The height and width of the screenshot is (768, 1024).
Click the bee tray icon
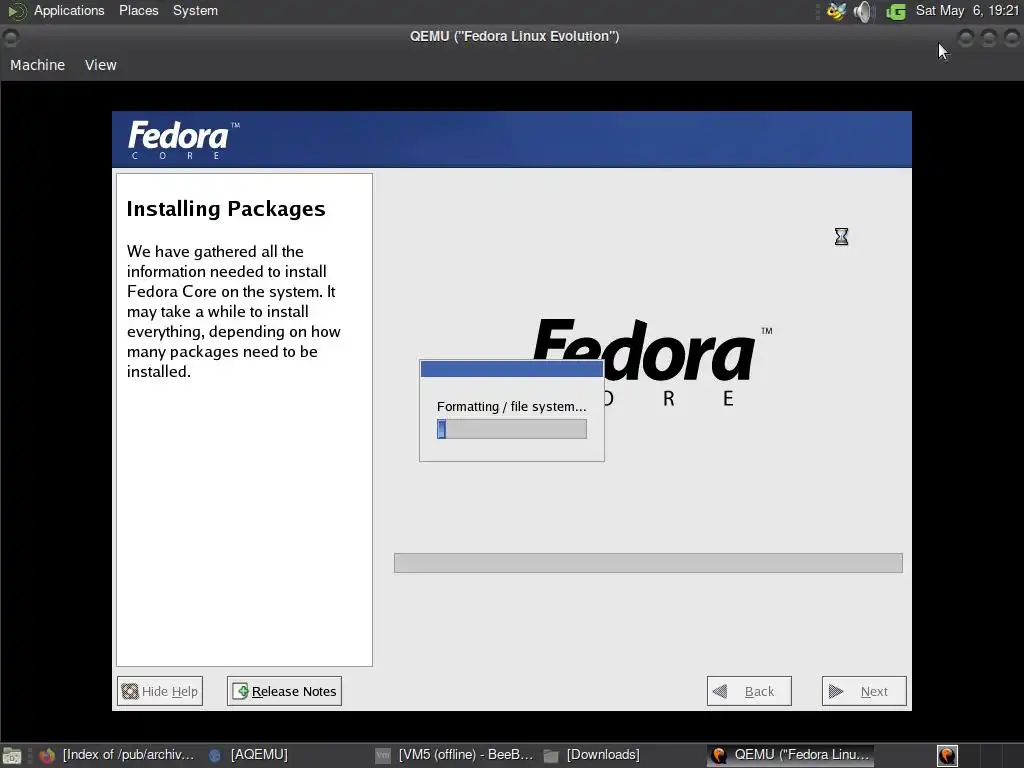tap(837, 11)
